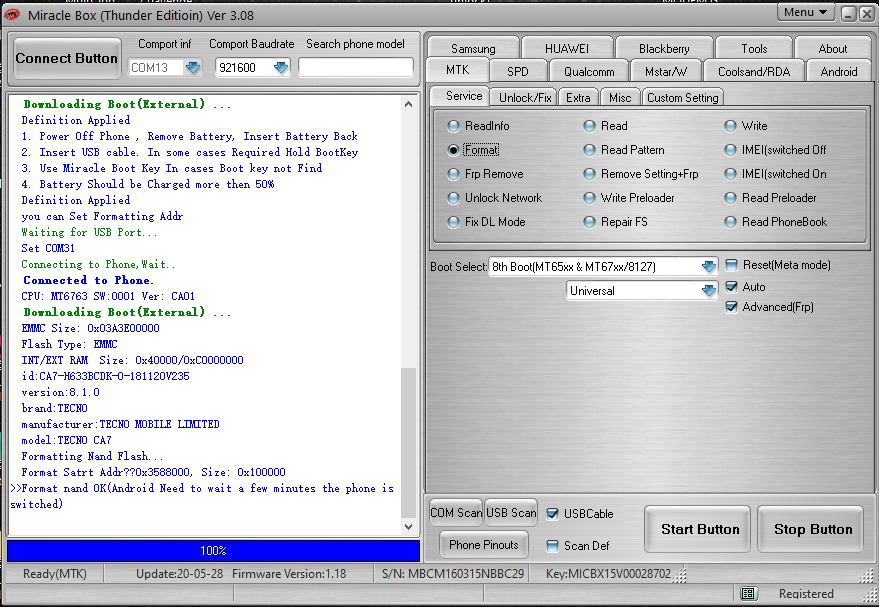This screenshot has height=607, width=879.
Task: Open the Misc sub-tab
Action: 620,98
